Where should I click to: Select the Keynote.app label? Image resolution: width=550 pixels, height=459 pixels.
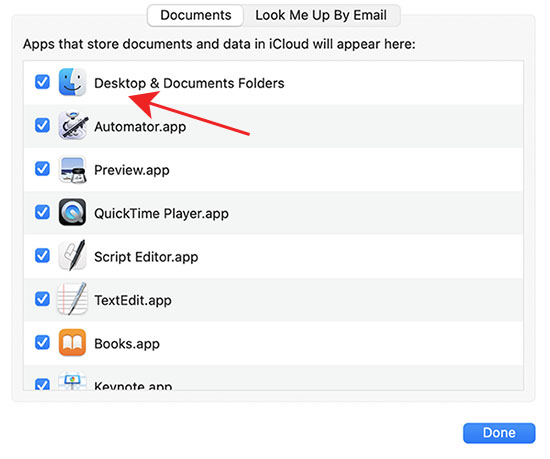coord(133,386)
